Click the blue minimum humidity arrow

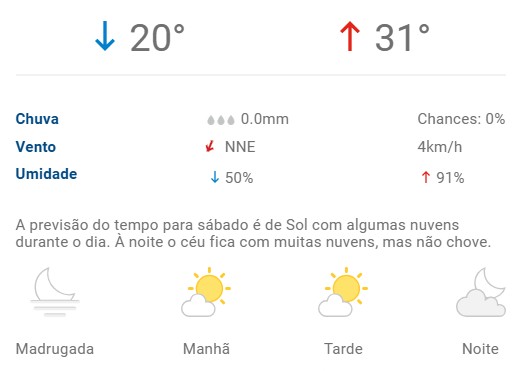(215, 177)
